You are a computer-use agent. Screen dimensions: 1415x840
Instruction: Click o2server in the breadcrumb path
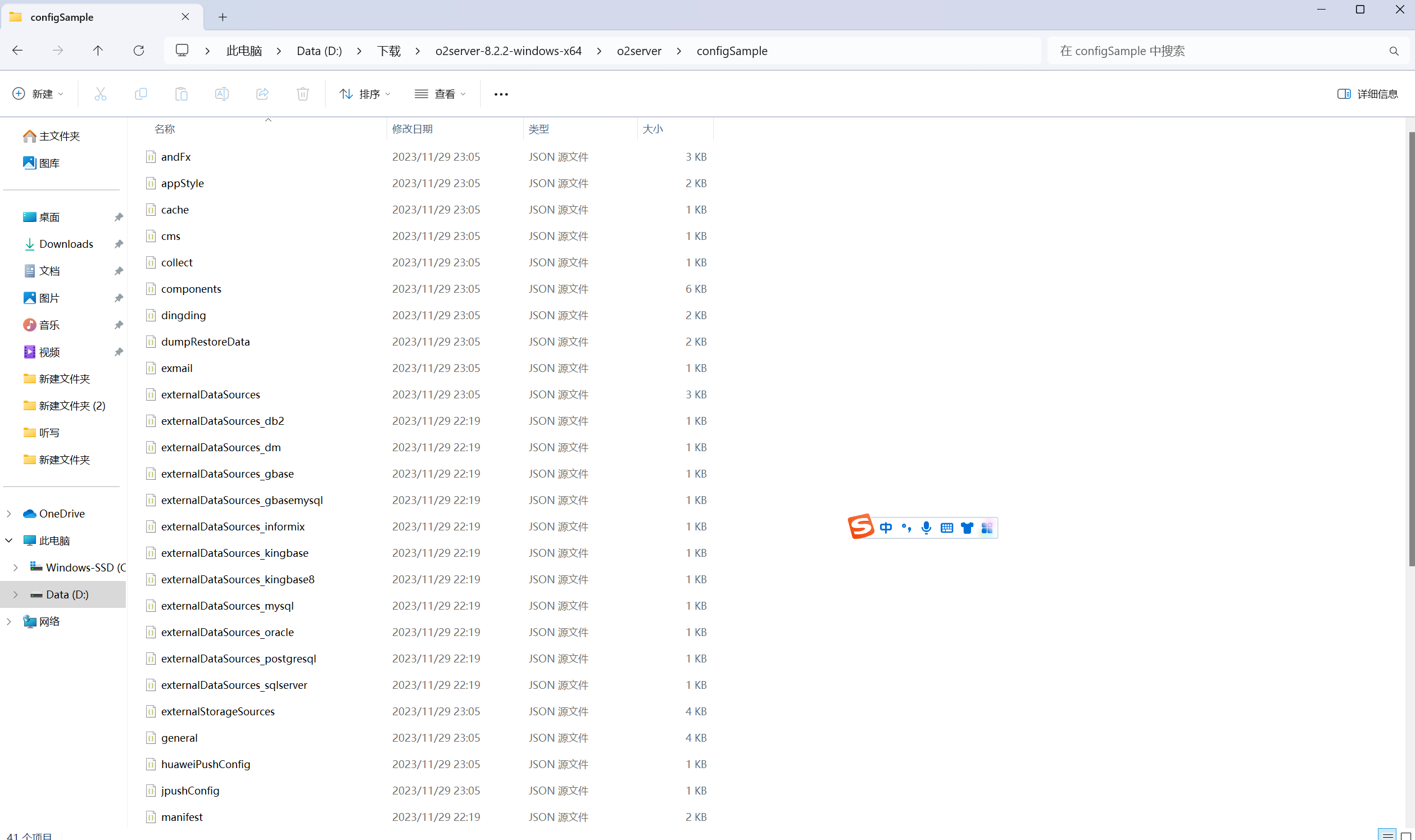(638, 51)
